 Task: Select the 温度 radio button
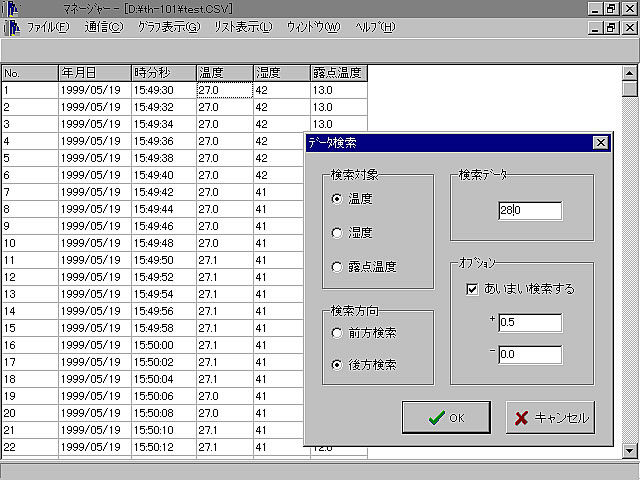click(337, 199)
